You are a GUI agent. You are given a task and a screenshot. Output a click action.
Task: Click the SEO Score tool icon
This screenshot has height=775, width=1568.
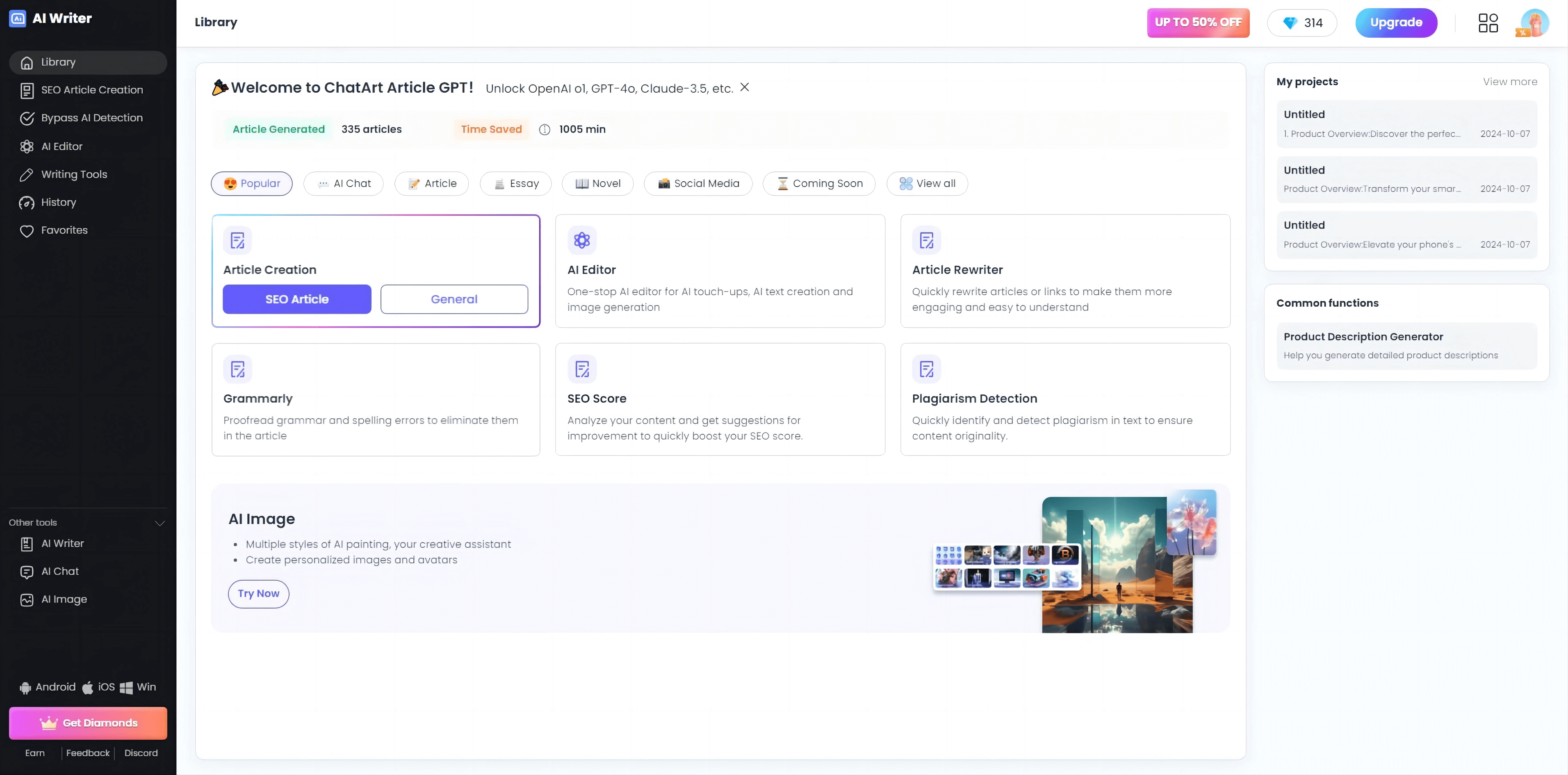click(x=582, y=369)
